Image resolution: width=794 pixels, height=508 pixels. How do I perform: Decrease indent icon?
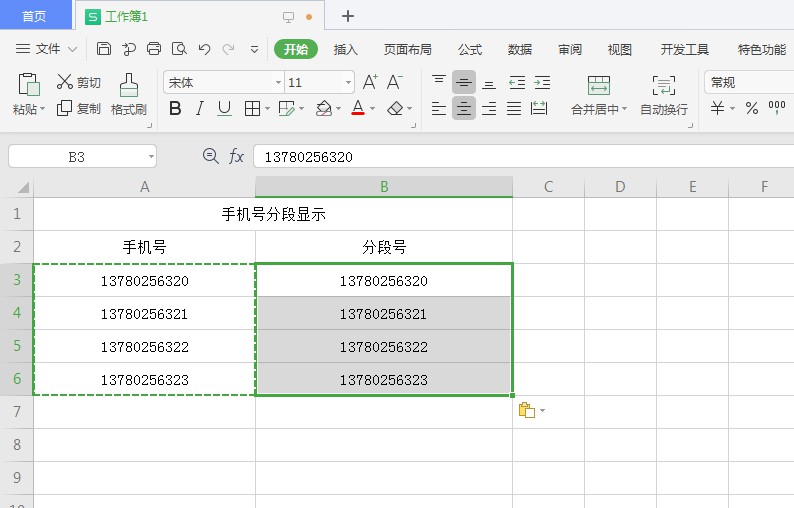[x=517, y=82]
